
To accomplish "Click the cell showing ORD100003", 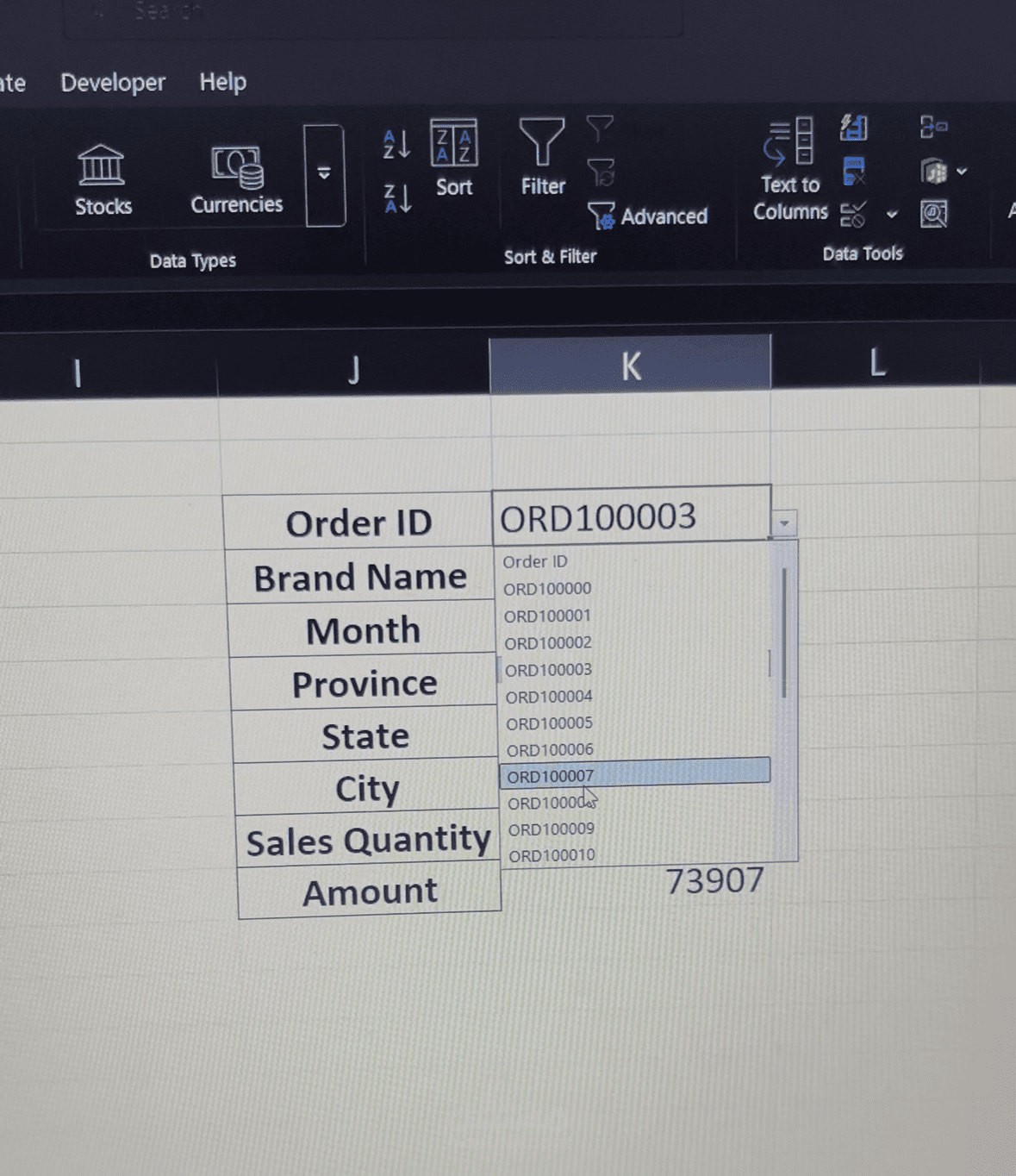I will point(631,516).
